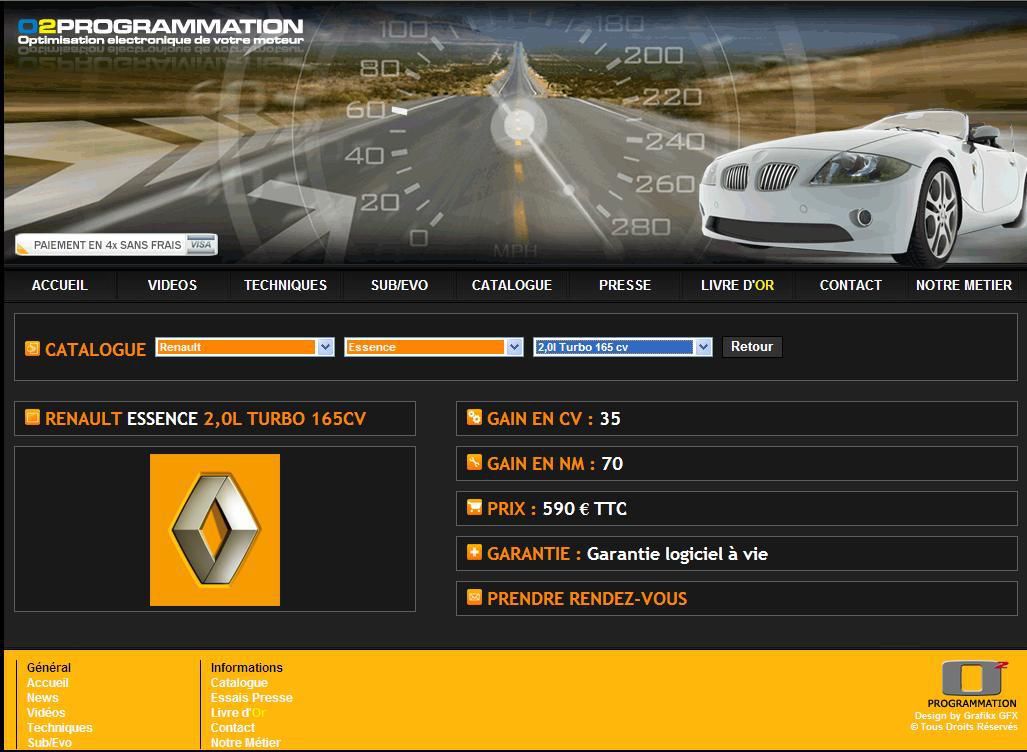This screenshot has height=752, width=1027.
Task: Click the 'RENAULT ESSENCE 2,0L TURBO 165CV' title
Action: (x=205, y=419)
